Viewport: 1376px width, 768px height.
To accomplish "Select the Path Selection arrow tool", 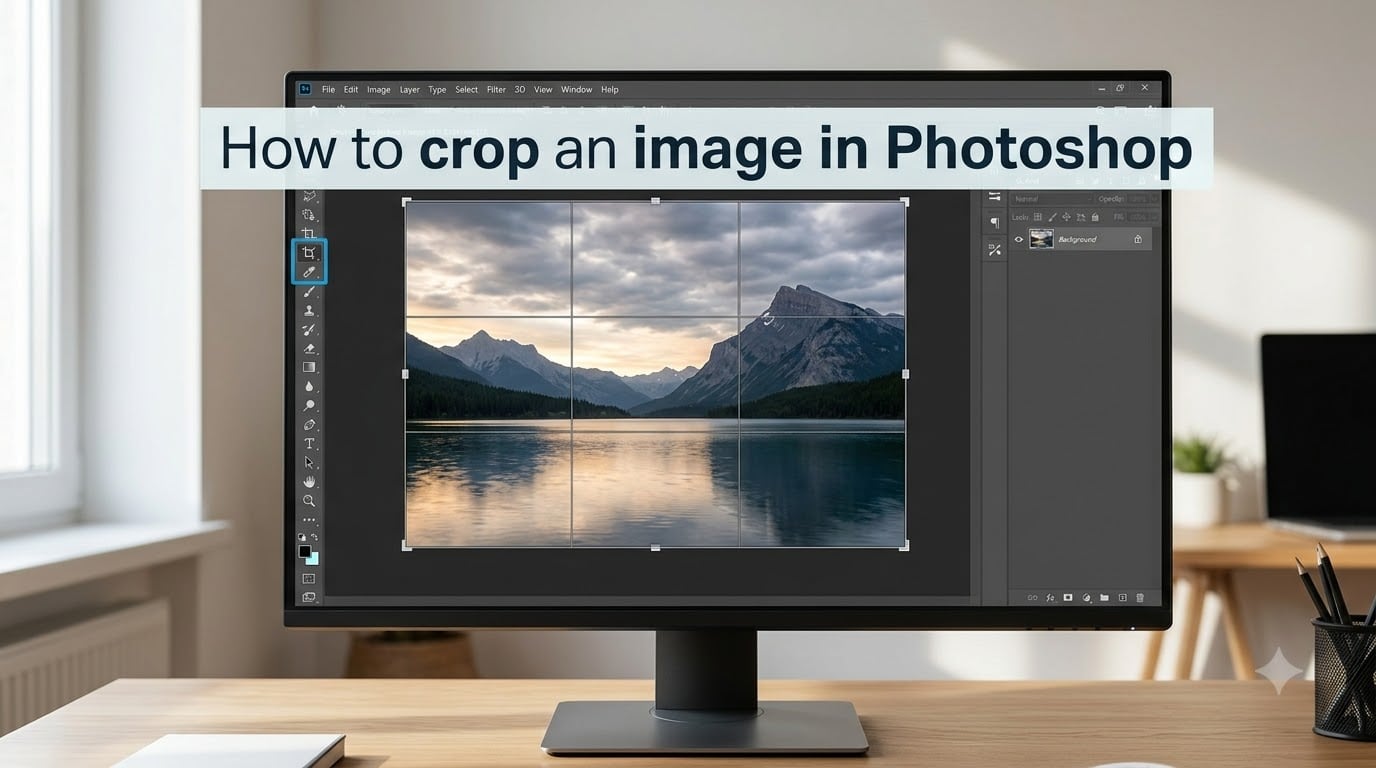I will (309, 462).
